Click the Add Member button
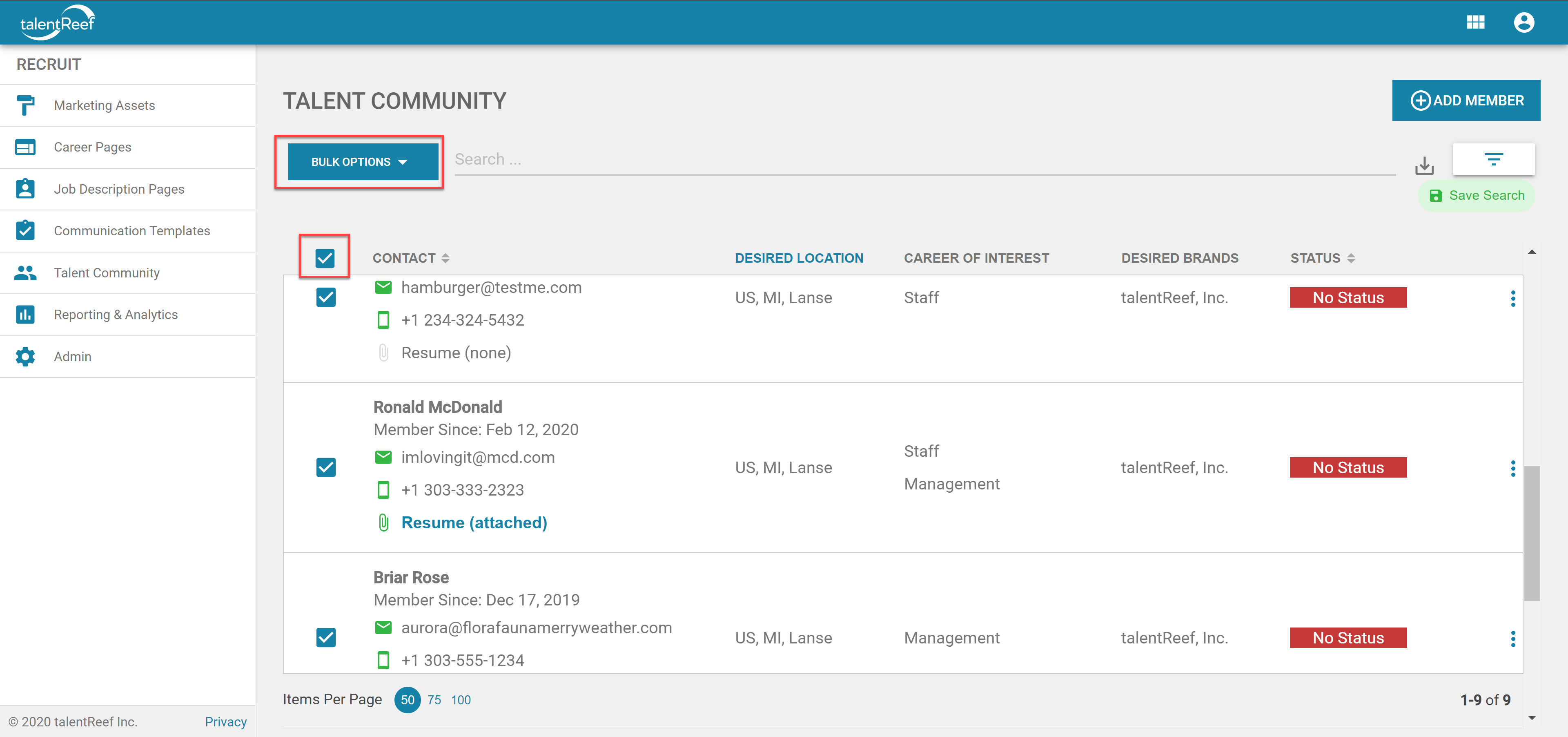 coord(1466,100)
